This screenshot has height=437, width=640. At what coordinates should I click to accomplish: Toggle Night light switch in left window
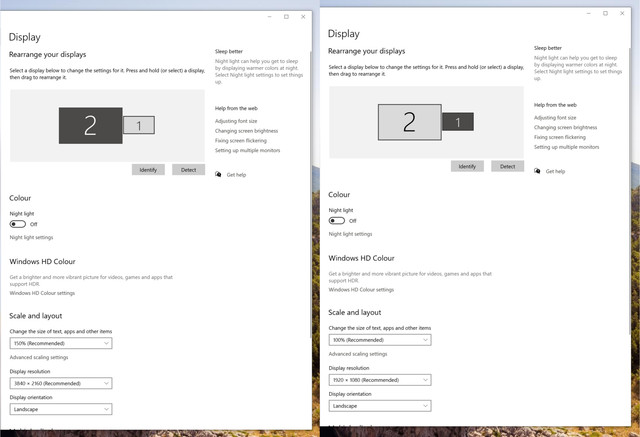coord(18,224)
